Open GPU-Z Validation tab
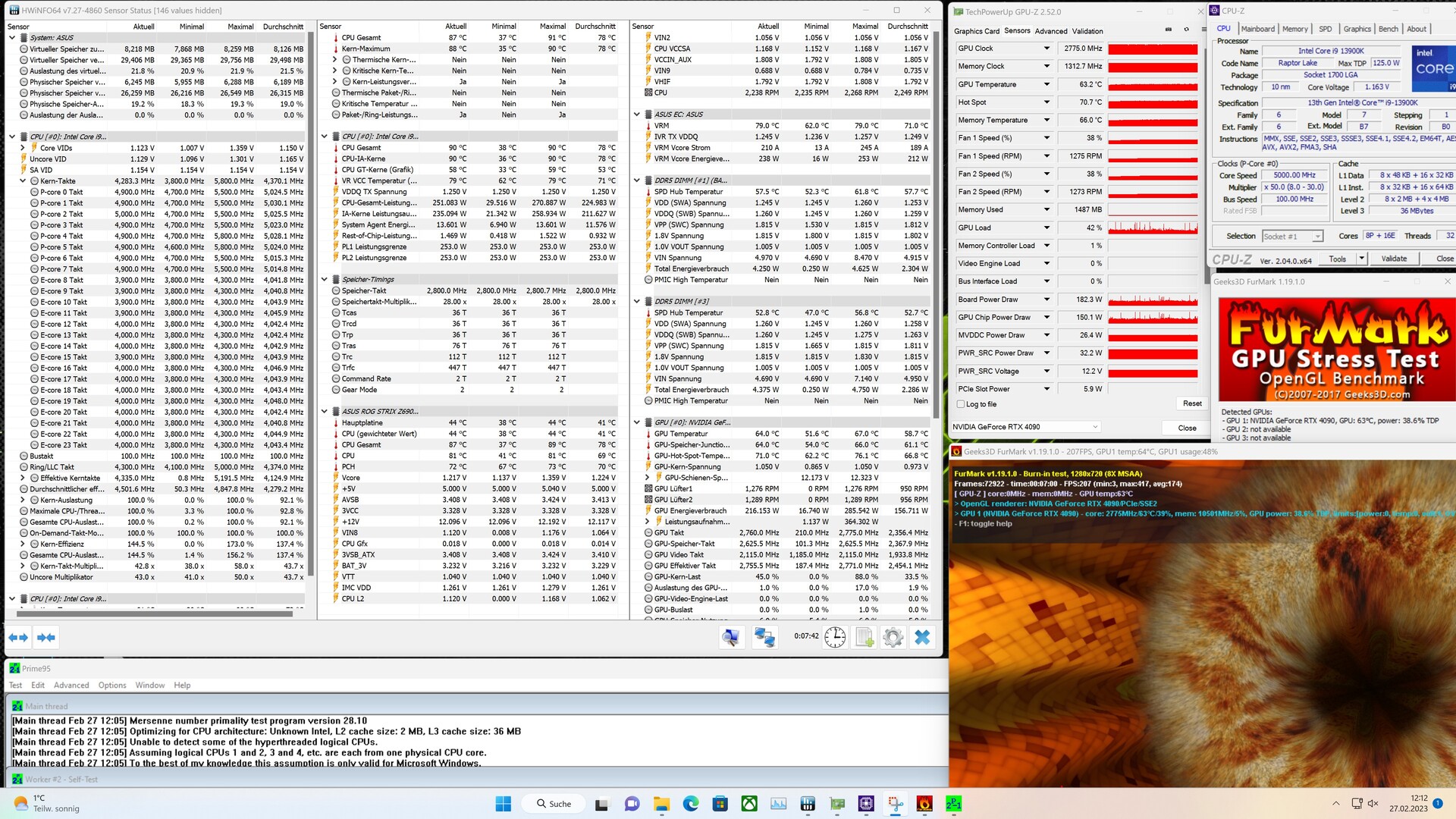 1087,31
